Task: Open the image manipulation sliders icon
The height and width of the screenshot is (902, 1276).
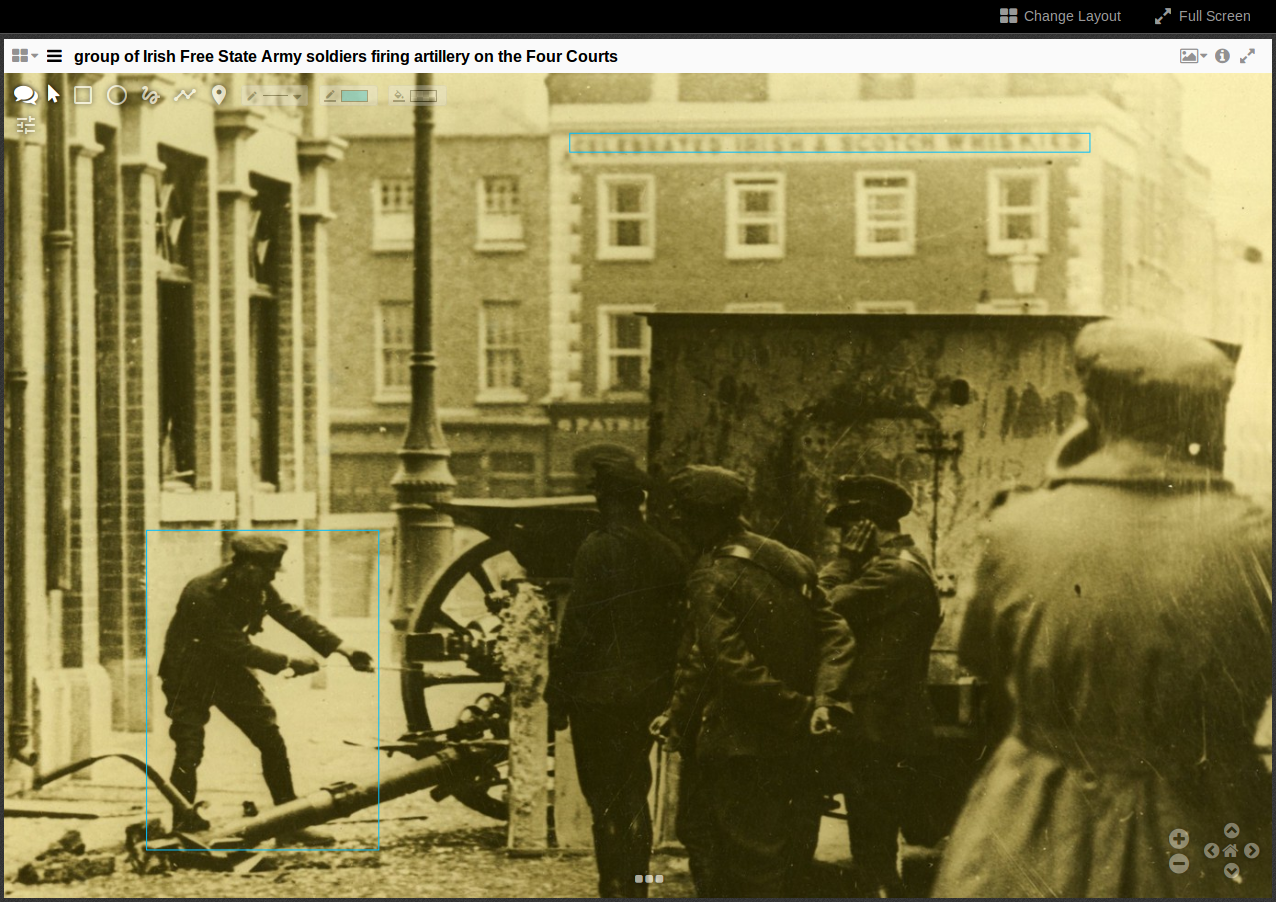Action: click(26, 125)
